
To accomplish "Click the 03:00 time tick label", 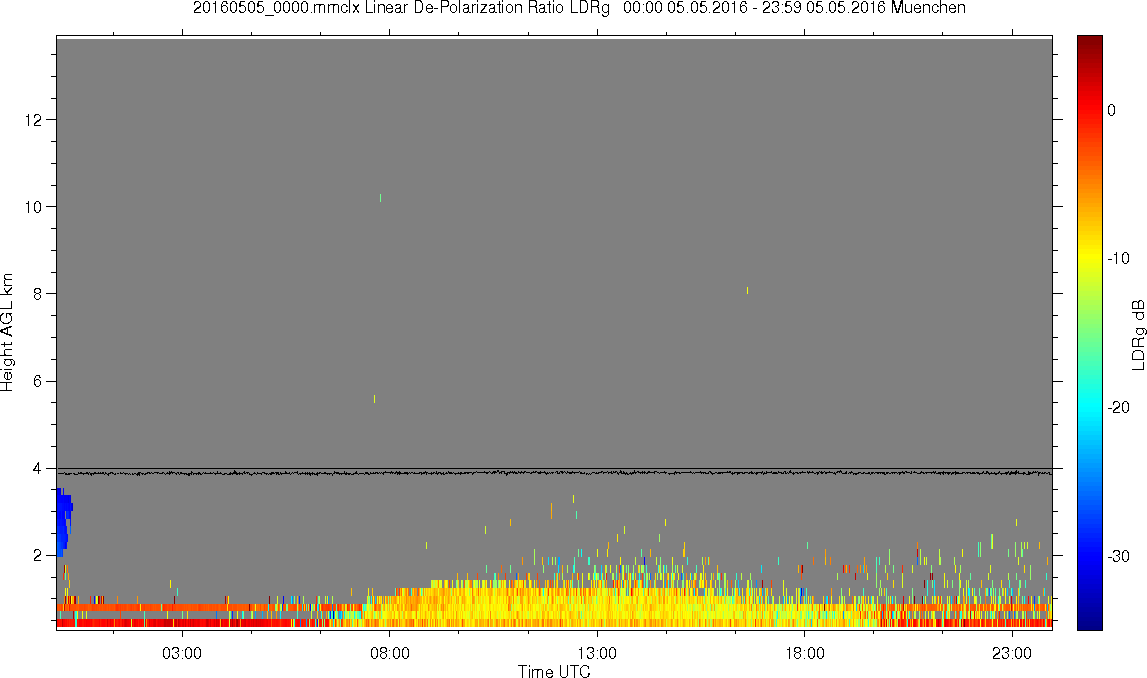I will (181, 653).
